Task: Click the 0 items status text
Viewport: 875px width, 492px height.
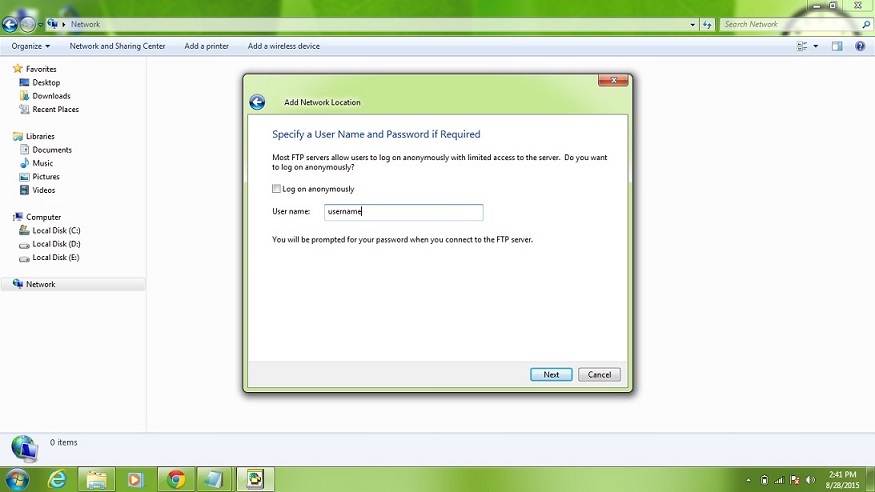Action: (x=64, y=442)
